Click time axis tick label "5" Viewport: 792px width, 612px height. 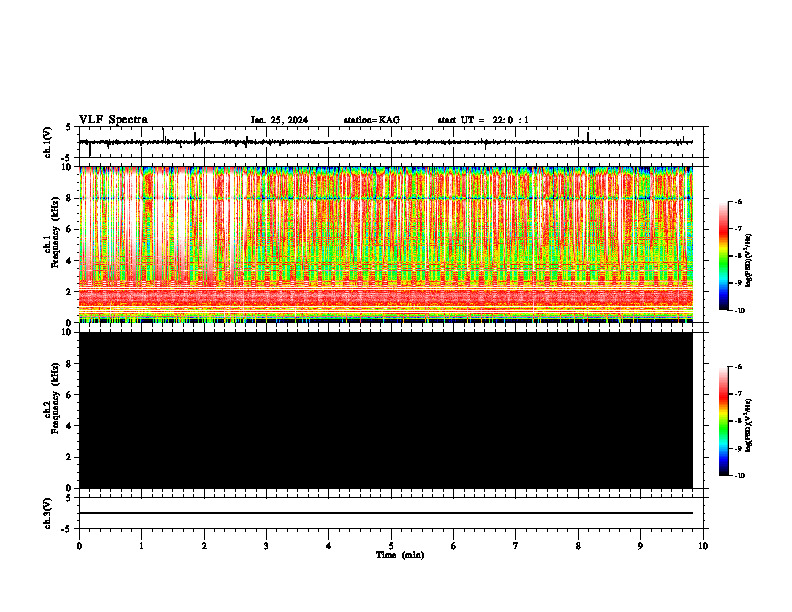coord(391,546)
